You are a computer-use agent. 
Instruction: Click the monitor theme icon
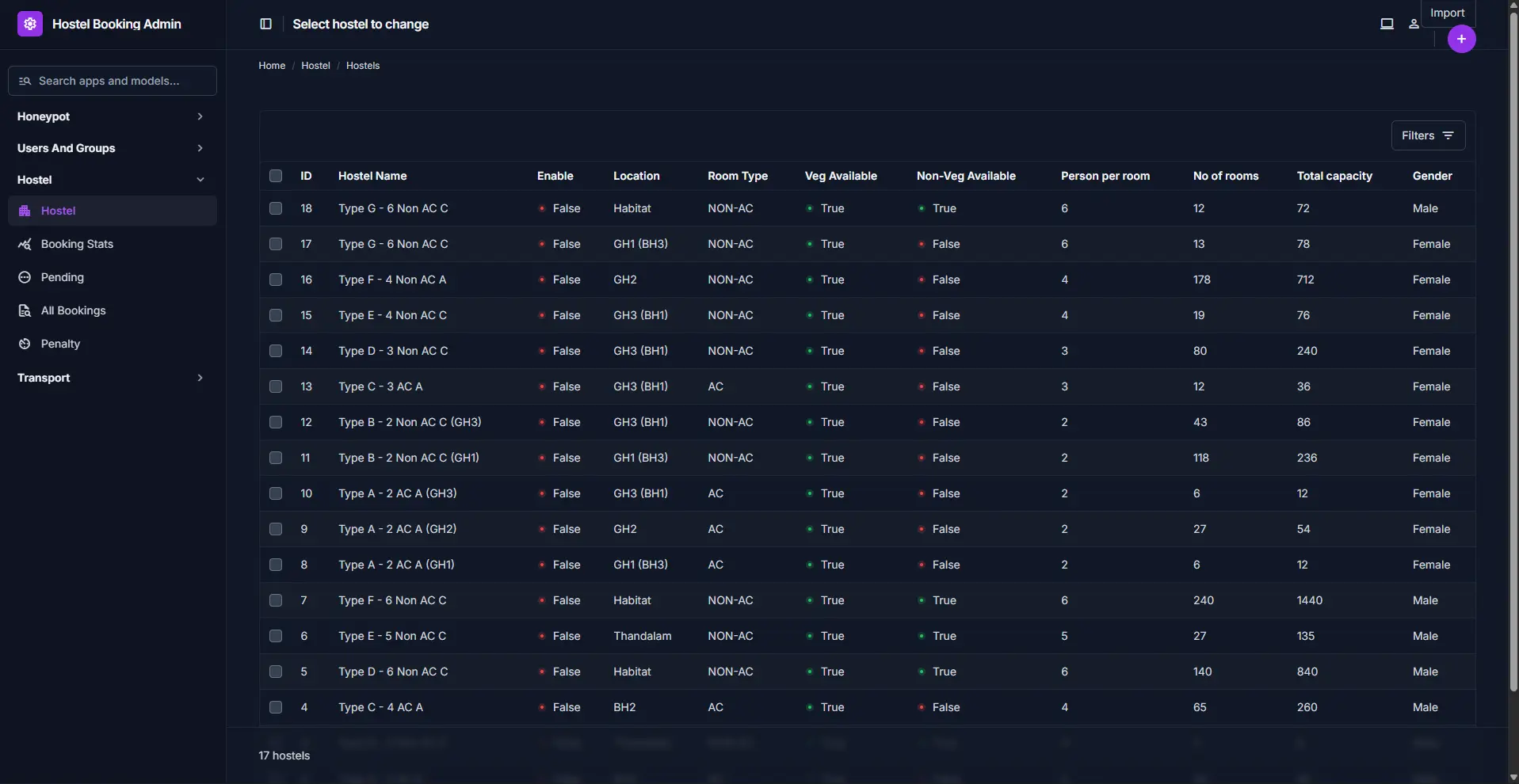(1387, 25)
